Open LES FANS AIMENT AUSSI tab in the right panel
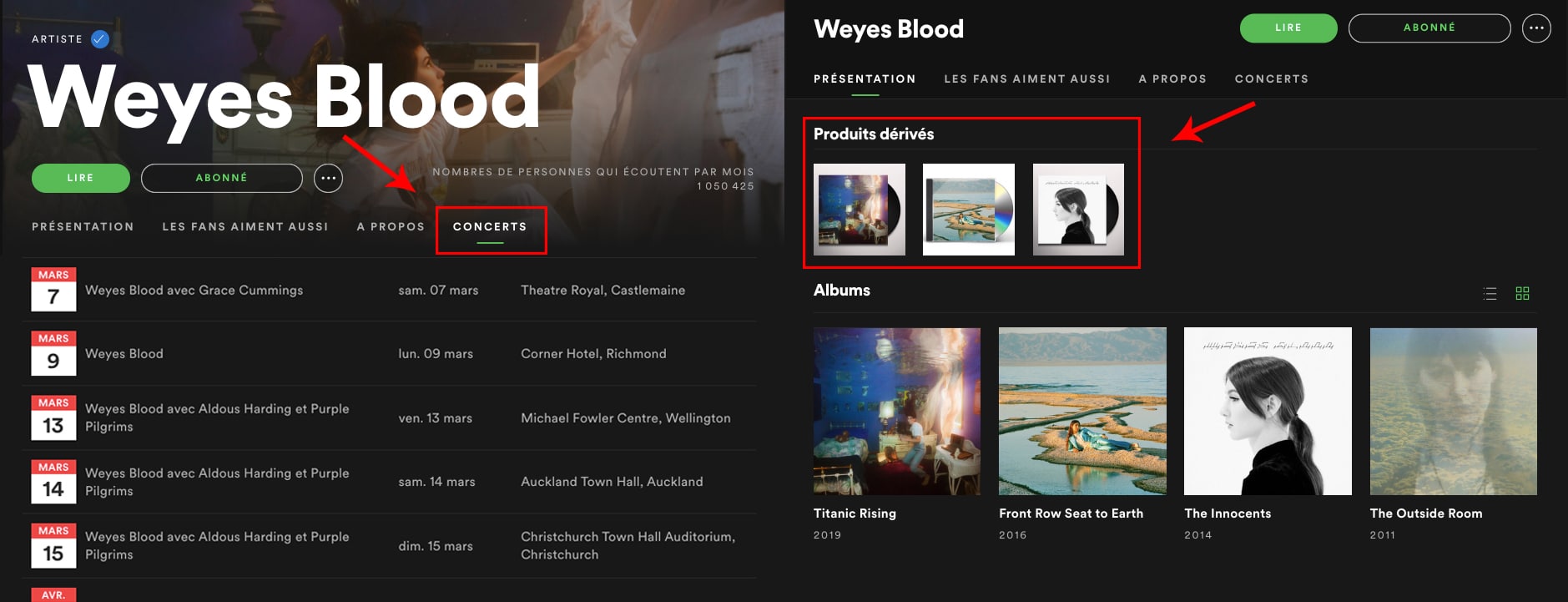 (1027, 79)
